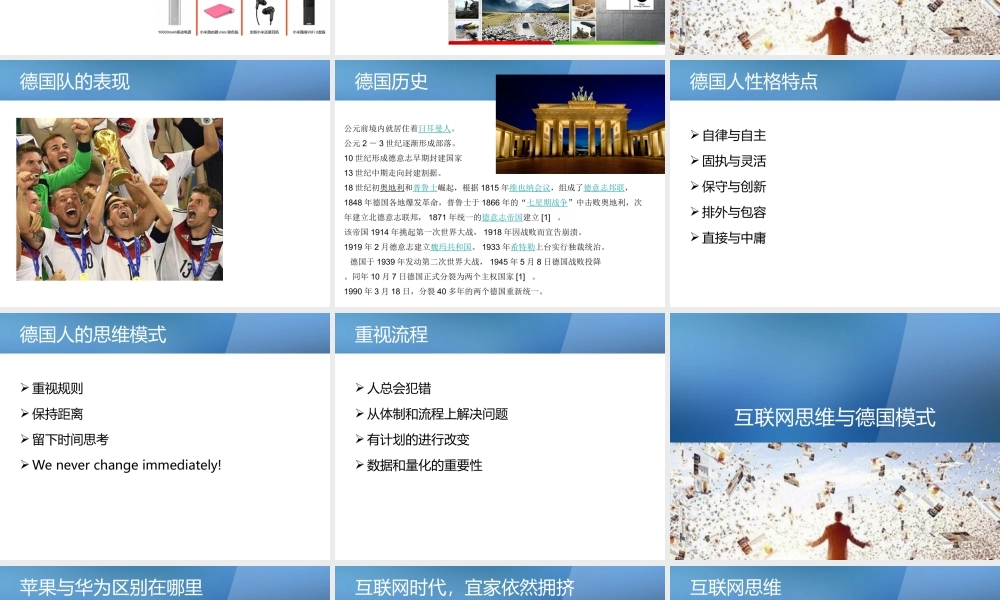The height and width of the screenshot is (600, 1000).
Task: Open the 苹果与华为区别在哪里 slide
Action: coord(165,583)
